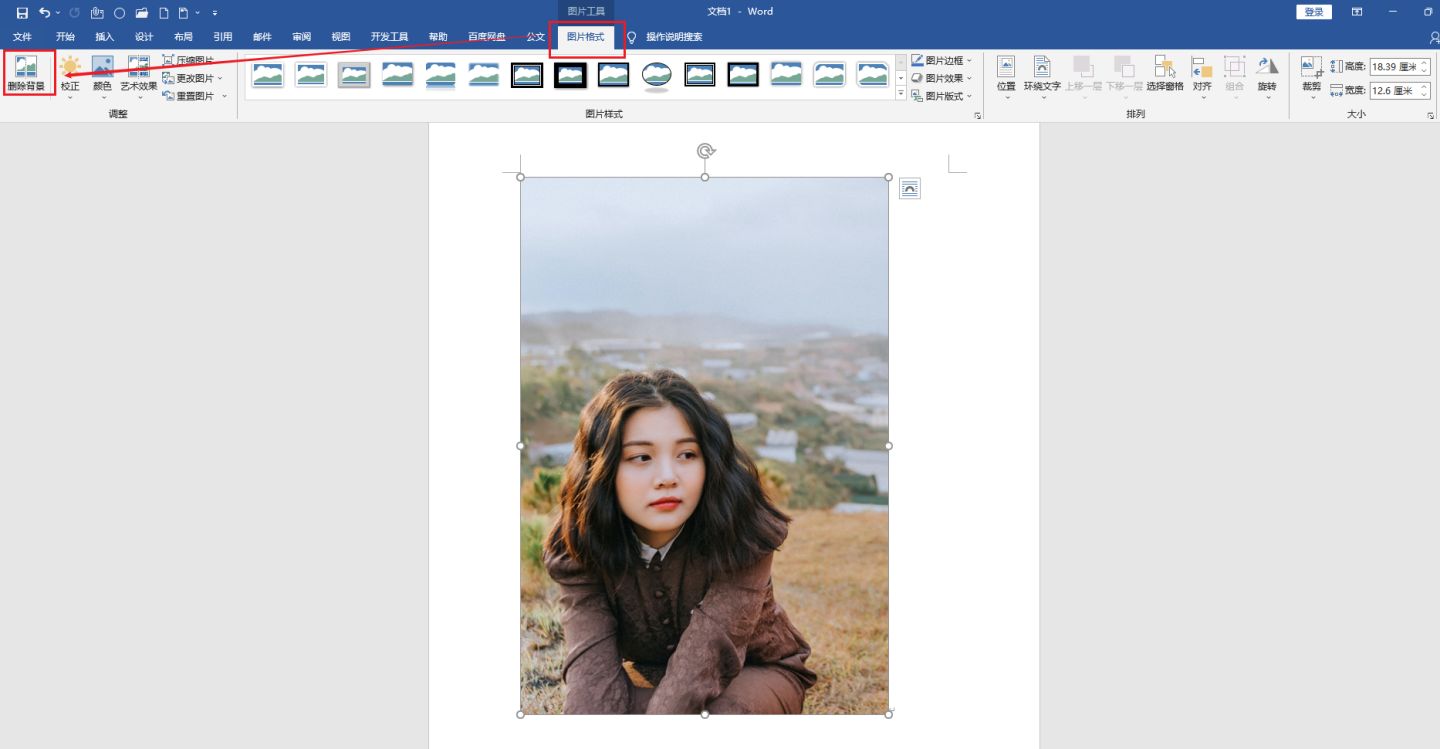Viewport: 1440px width, 749px height.
Task: Show the 视图 tab
Action: pos(341,37)
